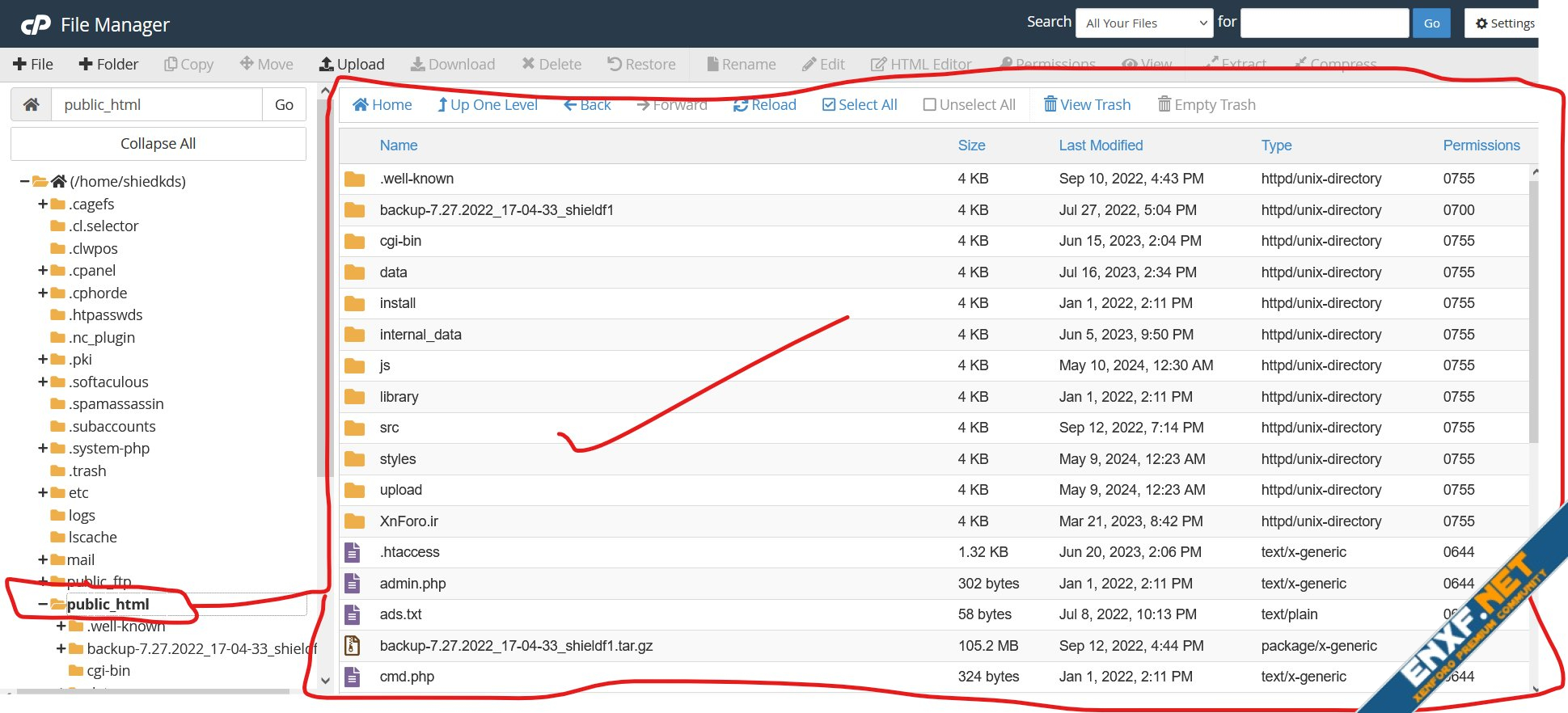Click the blue search Go button
The width and height of the screenshot is (1568, 713).
click(x=1431, y=23)
